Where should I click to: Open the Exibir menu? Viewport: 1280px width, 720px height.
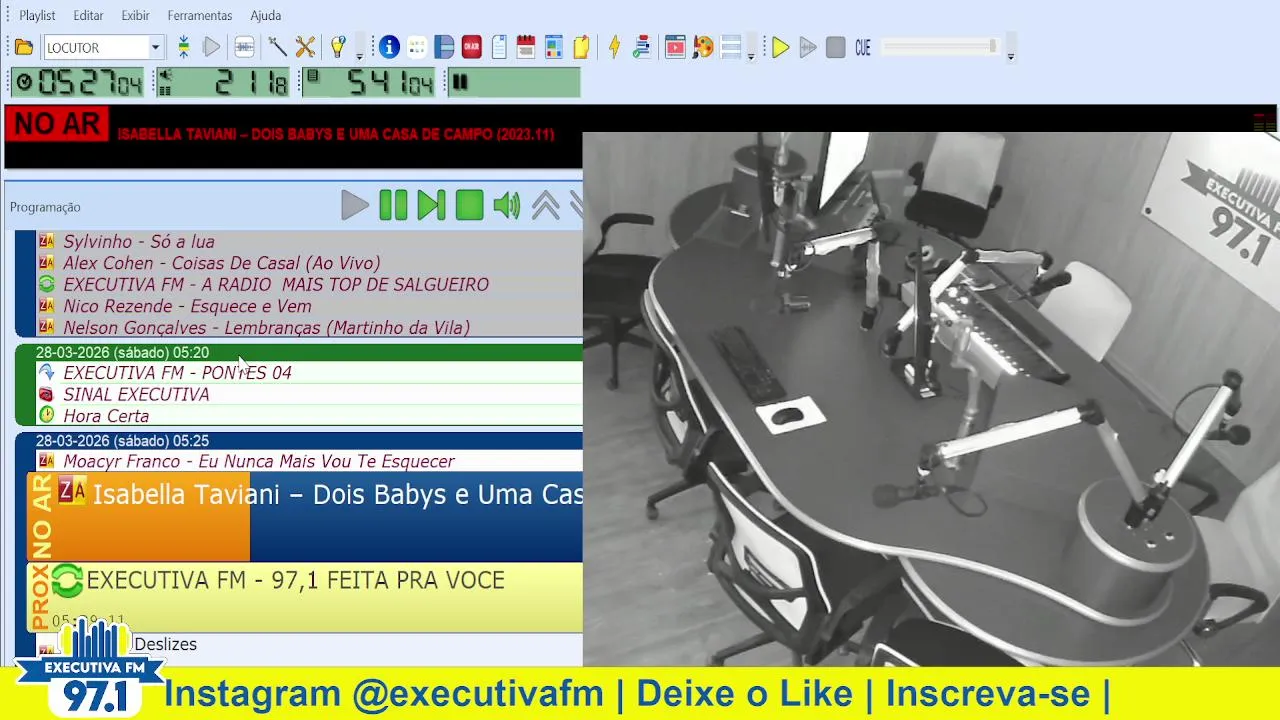click(135, 15)
